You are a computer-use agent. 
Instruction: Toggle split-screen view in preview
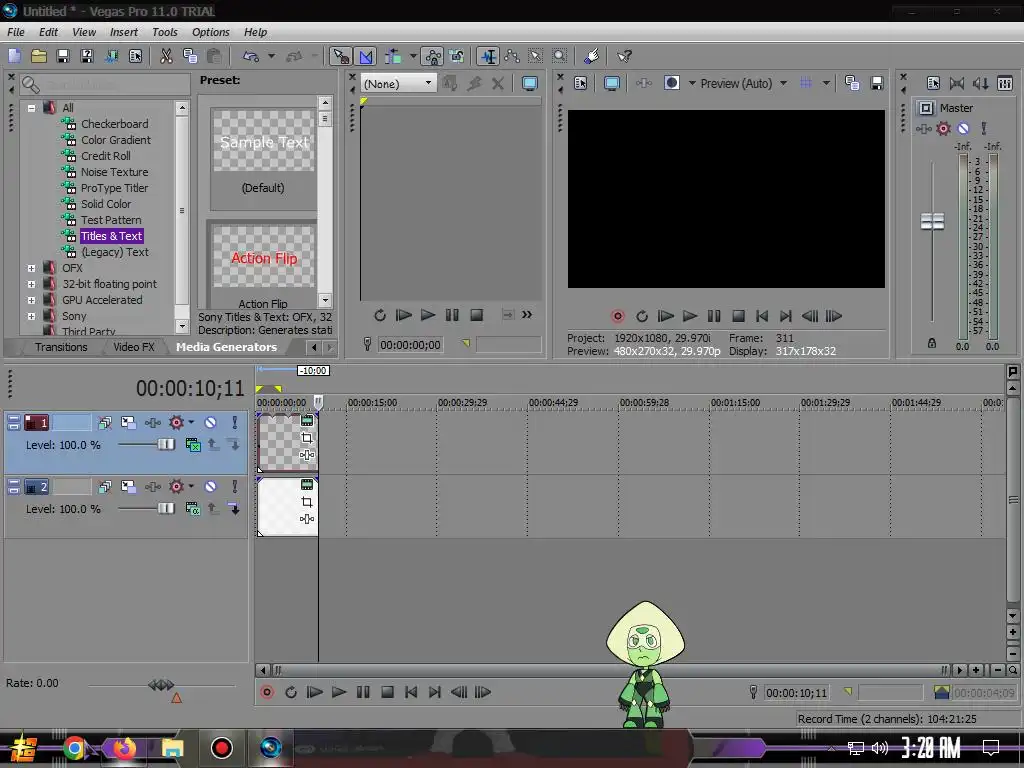(671, 83)
